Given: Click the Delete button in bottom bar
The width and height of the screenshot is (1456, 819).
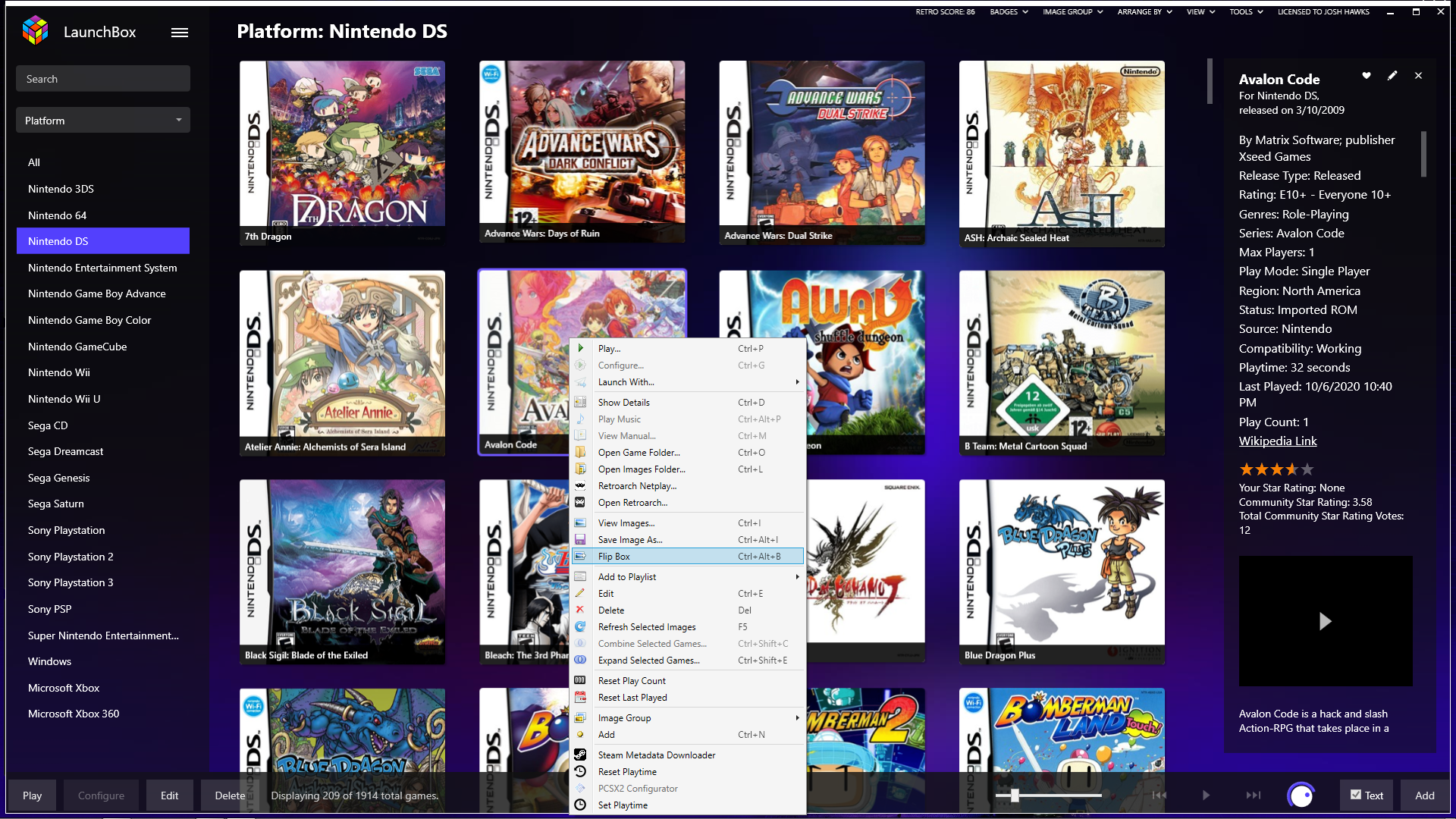Looking at the screenshot, I should pos(230,795).
